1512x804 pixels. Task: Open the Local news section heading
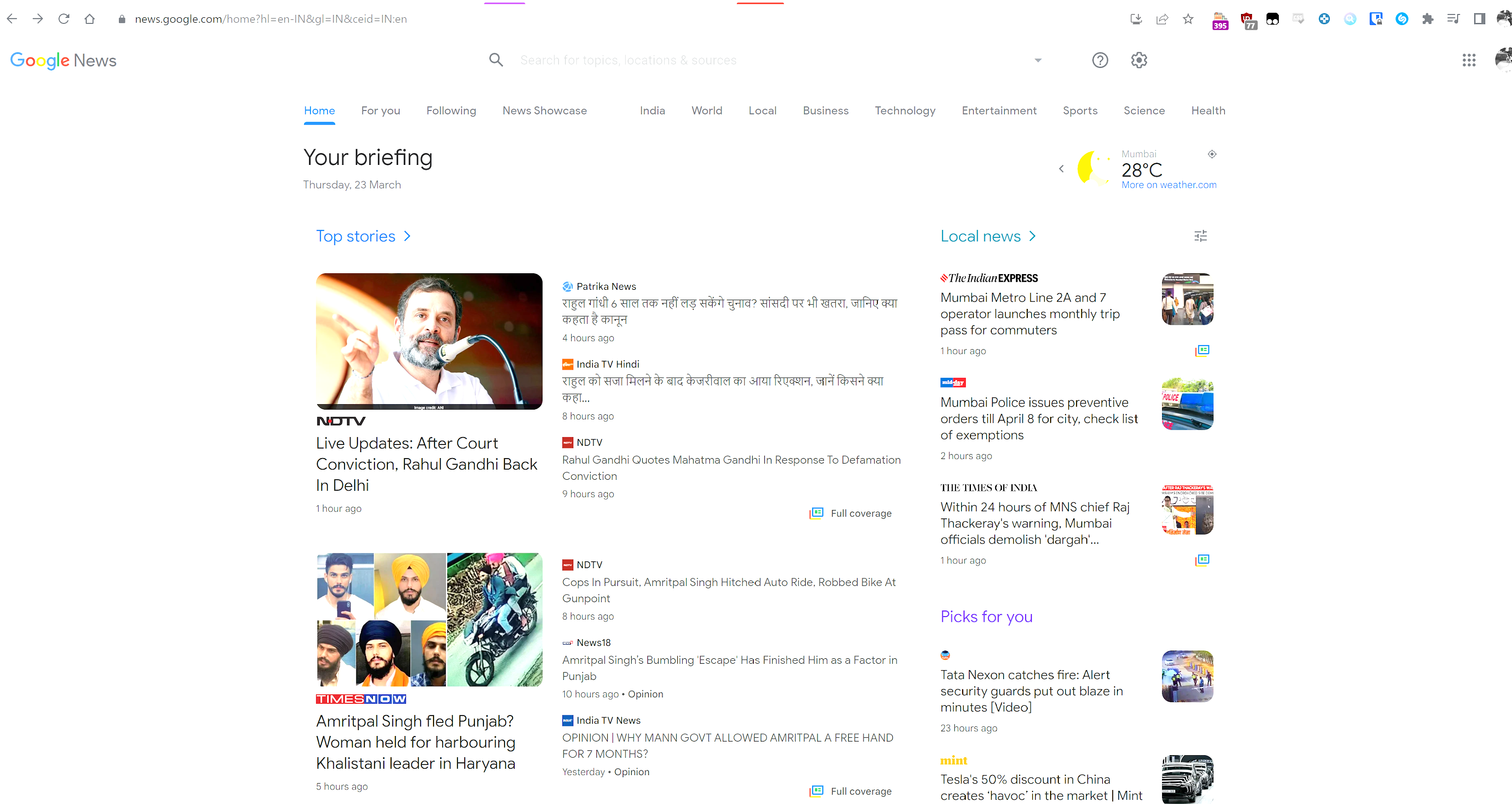point(980,236)
